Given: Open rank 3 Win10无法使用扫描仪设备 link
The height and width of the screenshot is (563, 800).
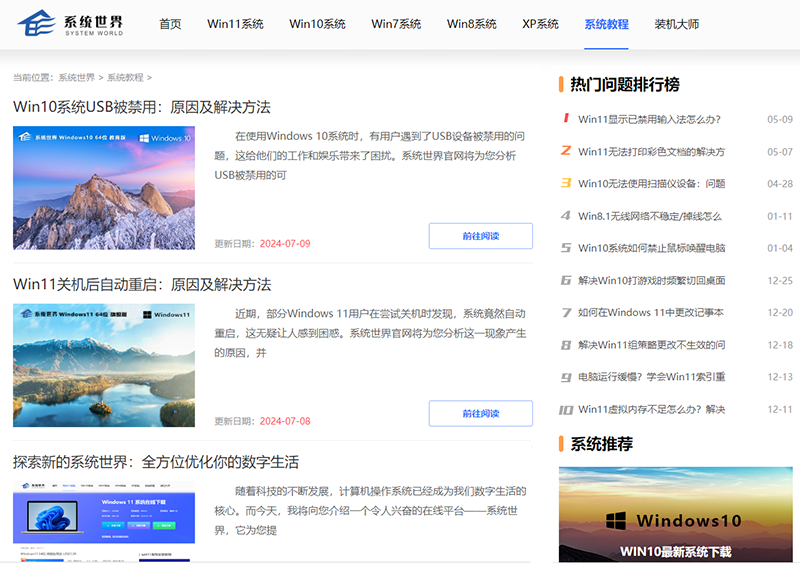Looking at the screenshot, I should click(651, 184).
